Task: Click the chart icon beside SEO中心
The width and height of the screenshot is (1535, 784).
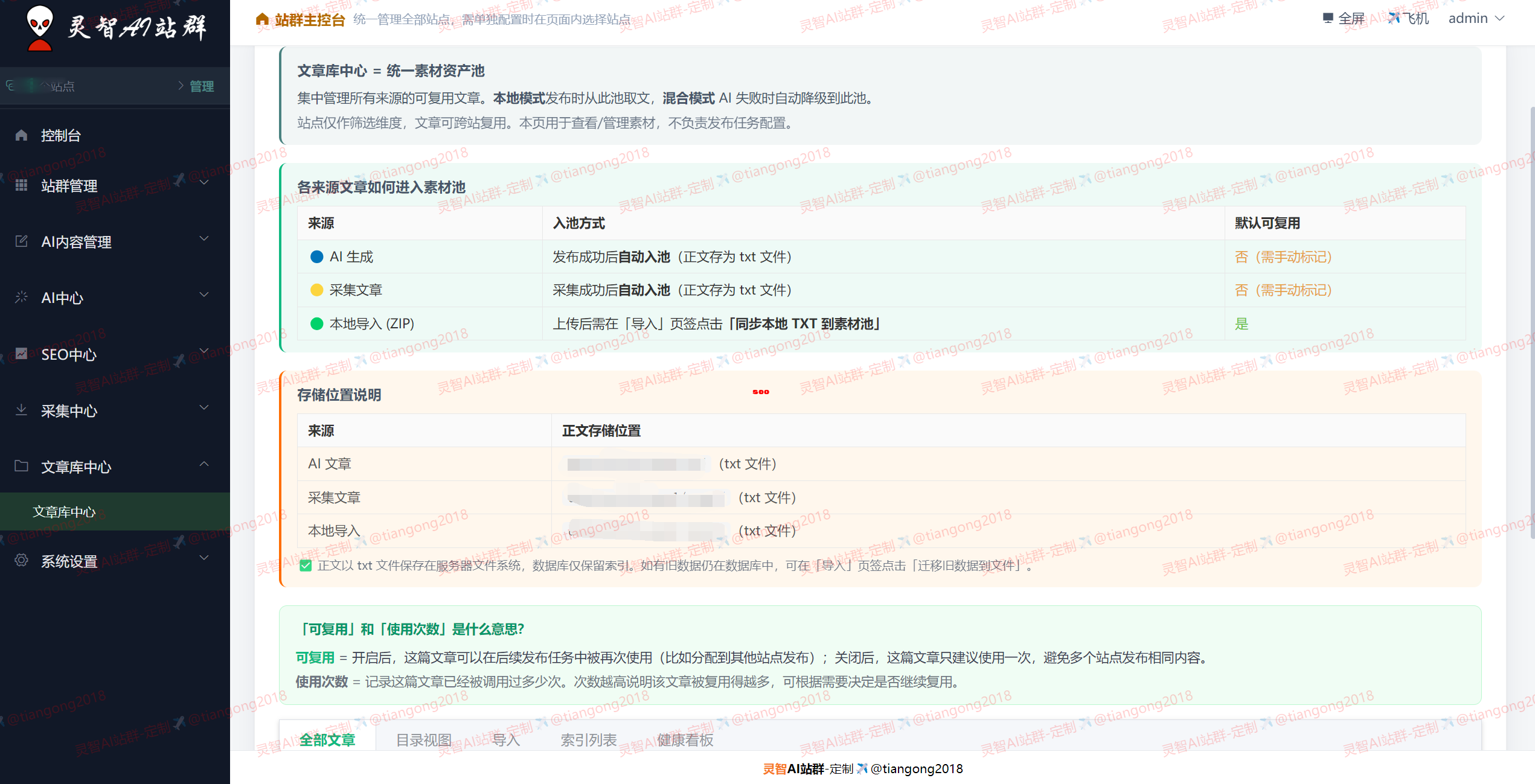Action: point(21,354)
